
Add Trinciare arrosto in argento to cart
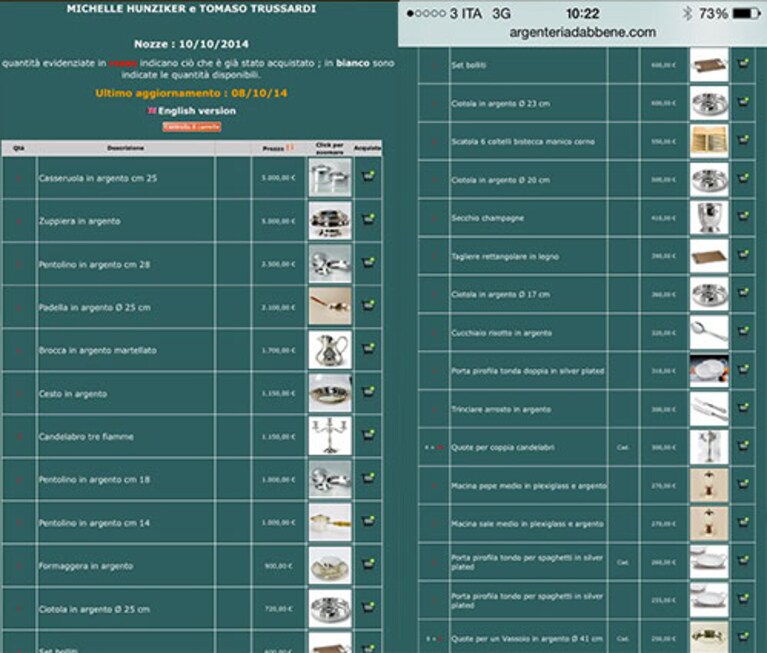[x=743, y=407]
